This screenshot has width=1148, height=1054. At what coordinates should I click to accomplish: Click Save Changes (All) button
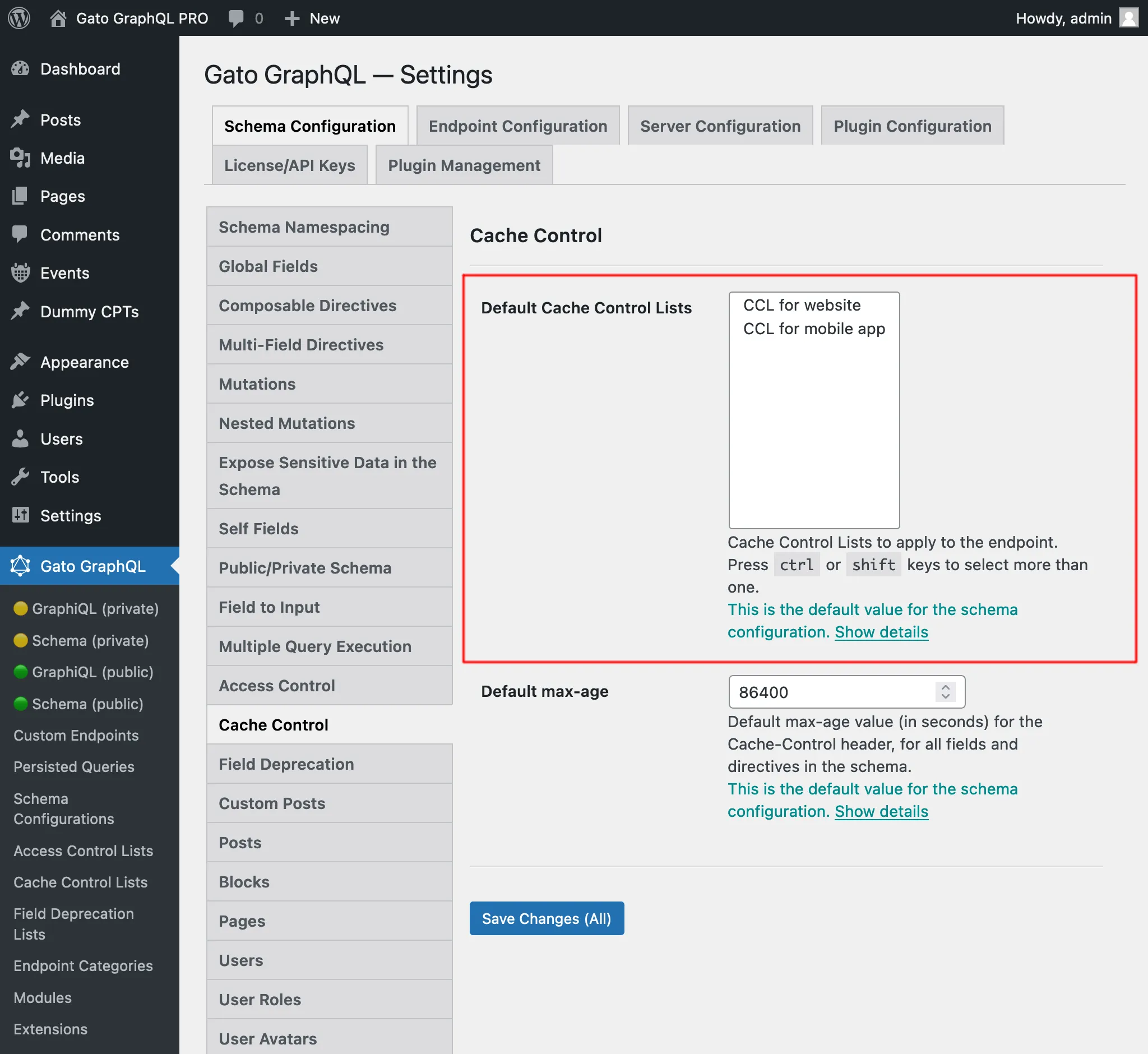[547, 918]
